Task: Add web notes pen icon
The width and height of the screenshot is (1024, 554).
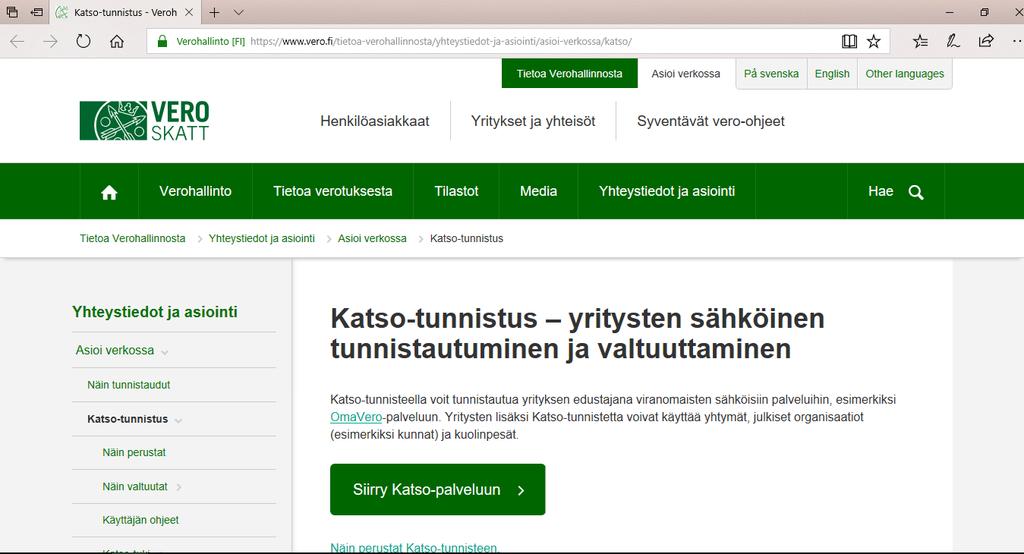Action: [x=953, y=41]
